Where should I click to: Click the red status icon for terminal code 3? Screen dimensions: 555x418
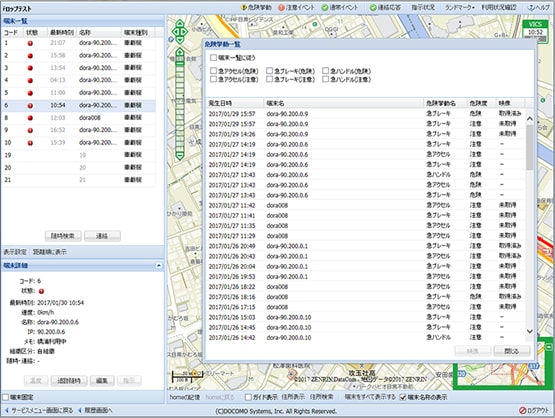point(30,68)
